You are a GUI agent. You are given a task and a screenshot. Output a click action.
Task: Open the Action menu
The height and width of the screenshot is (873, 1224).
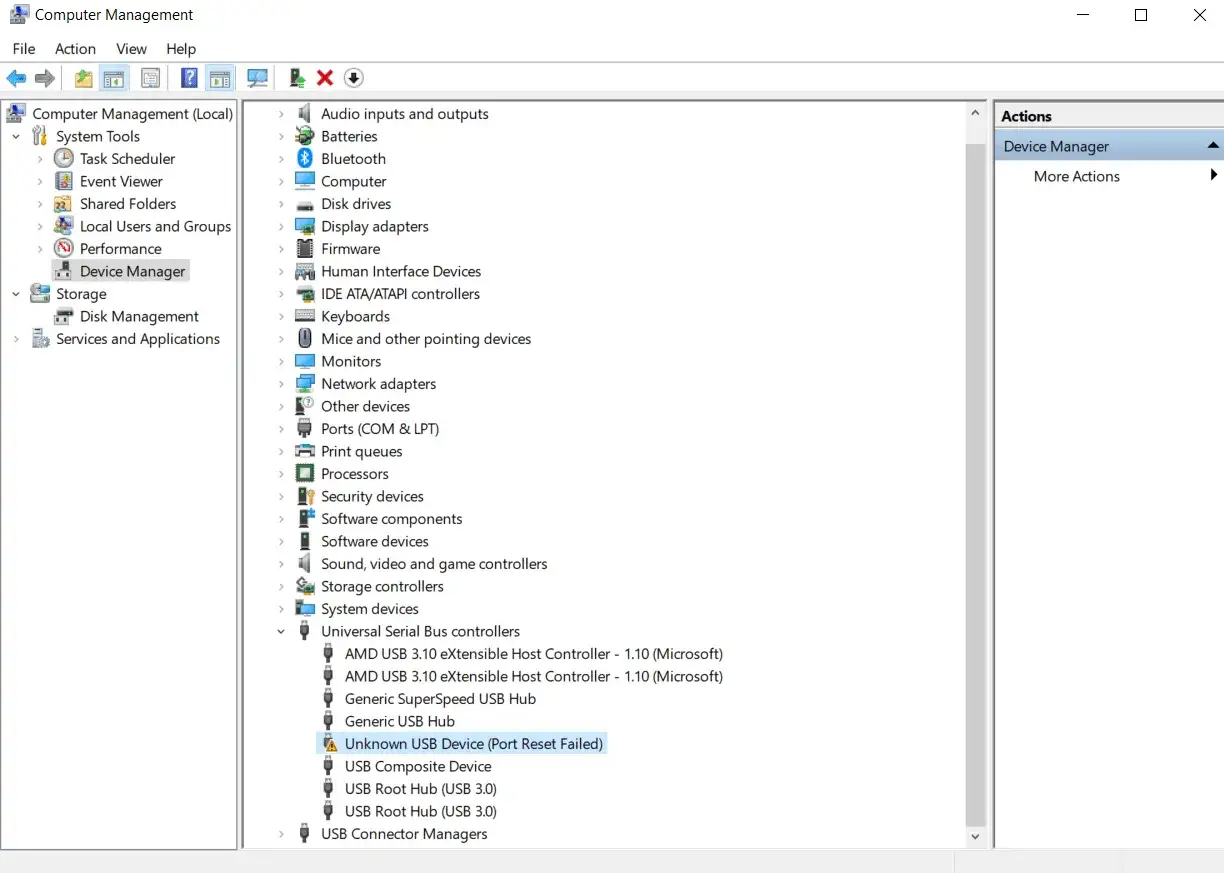[76, 49]
